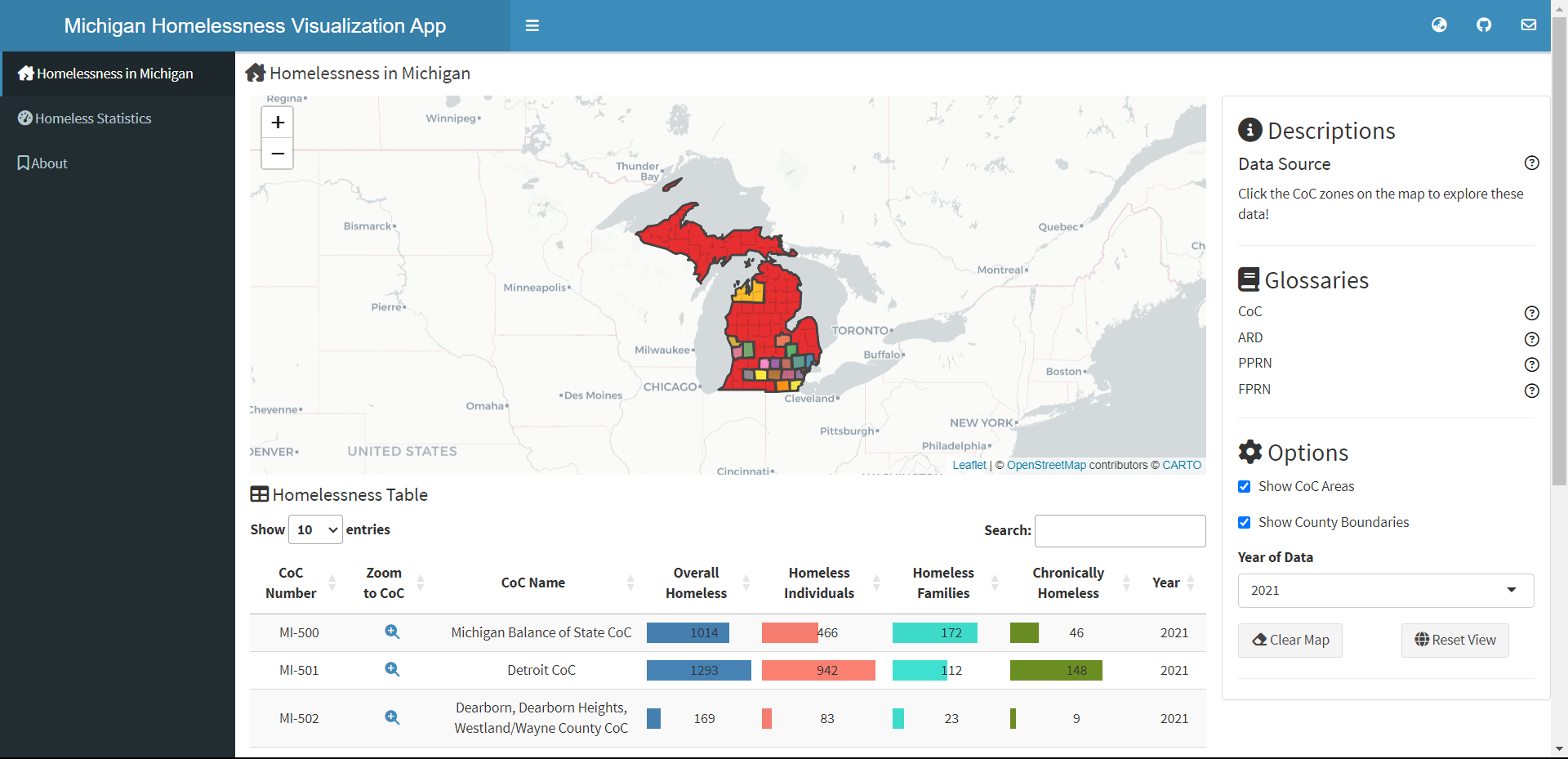The image size is (1568, 759).
Task: Click Detroit Homeless Individuals bar 942
Action: tap(818, 670)
